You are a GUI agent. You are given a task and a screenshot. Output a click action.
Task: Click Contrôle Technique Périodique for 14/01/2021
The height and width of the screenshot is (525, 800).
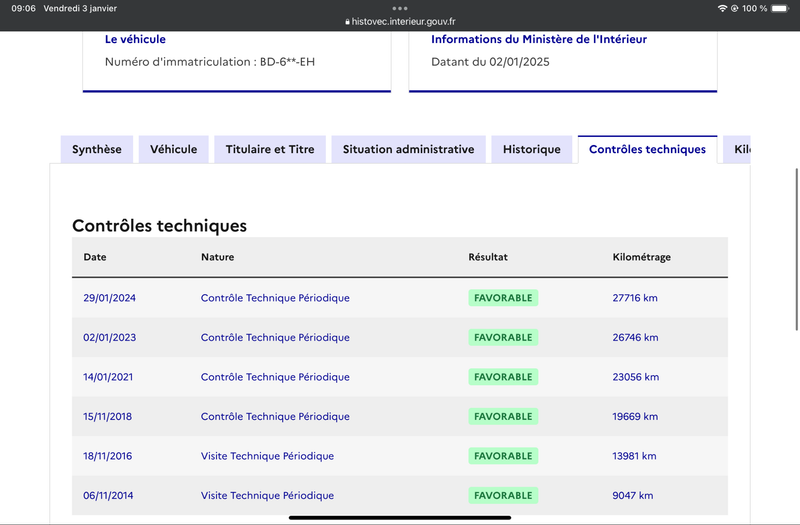coord(275,377)
